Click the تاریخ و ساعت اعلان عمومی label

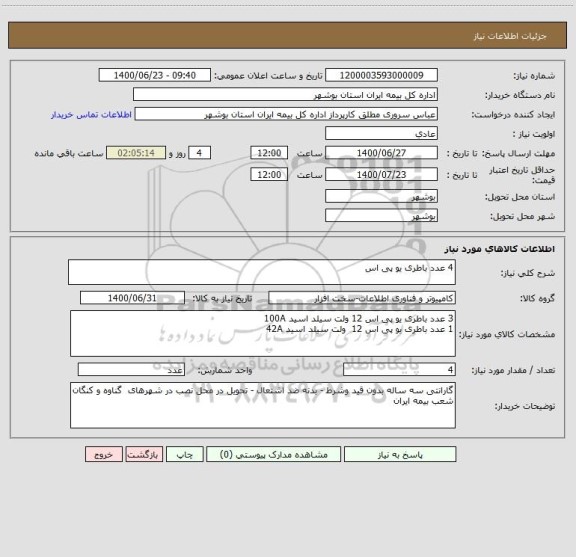coord(269,76)
